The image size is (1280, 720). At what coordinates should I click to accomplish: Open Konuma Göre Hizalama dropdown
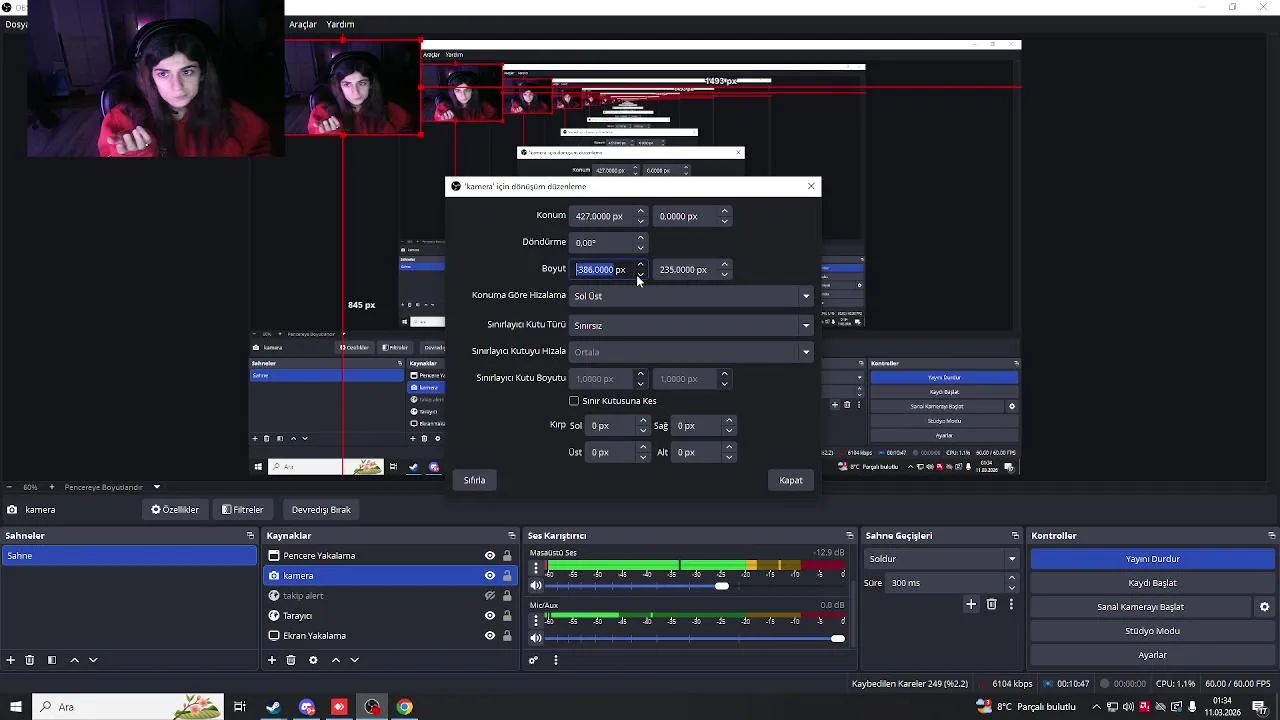tap(690, 296)
